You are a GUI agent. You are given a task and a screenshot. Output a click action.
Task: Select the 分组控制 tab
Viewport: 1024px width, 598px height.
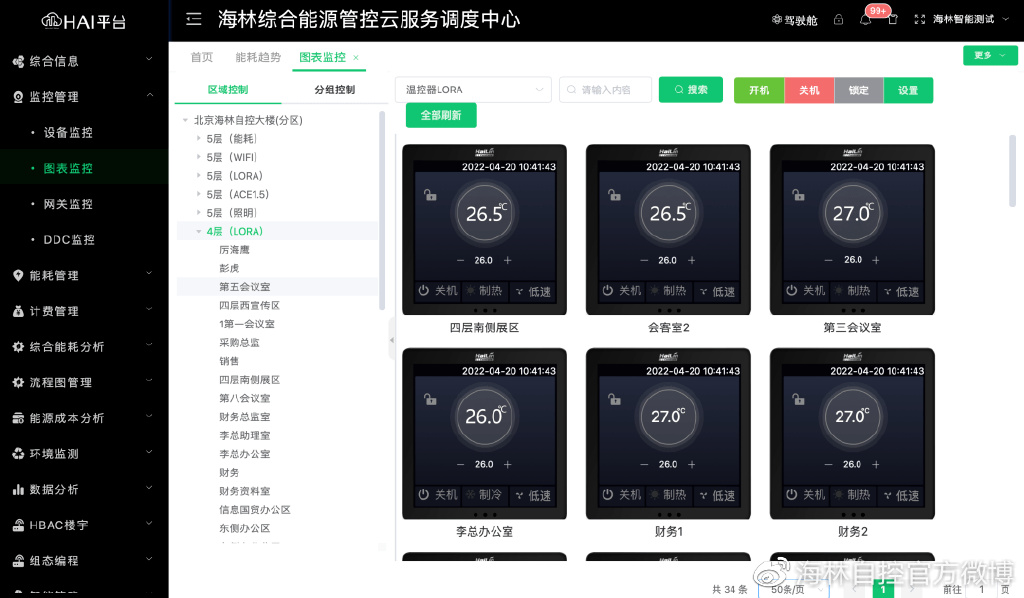[334, 89]
